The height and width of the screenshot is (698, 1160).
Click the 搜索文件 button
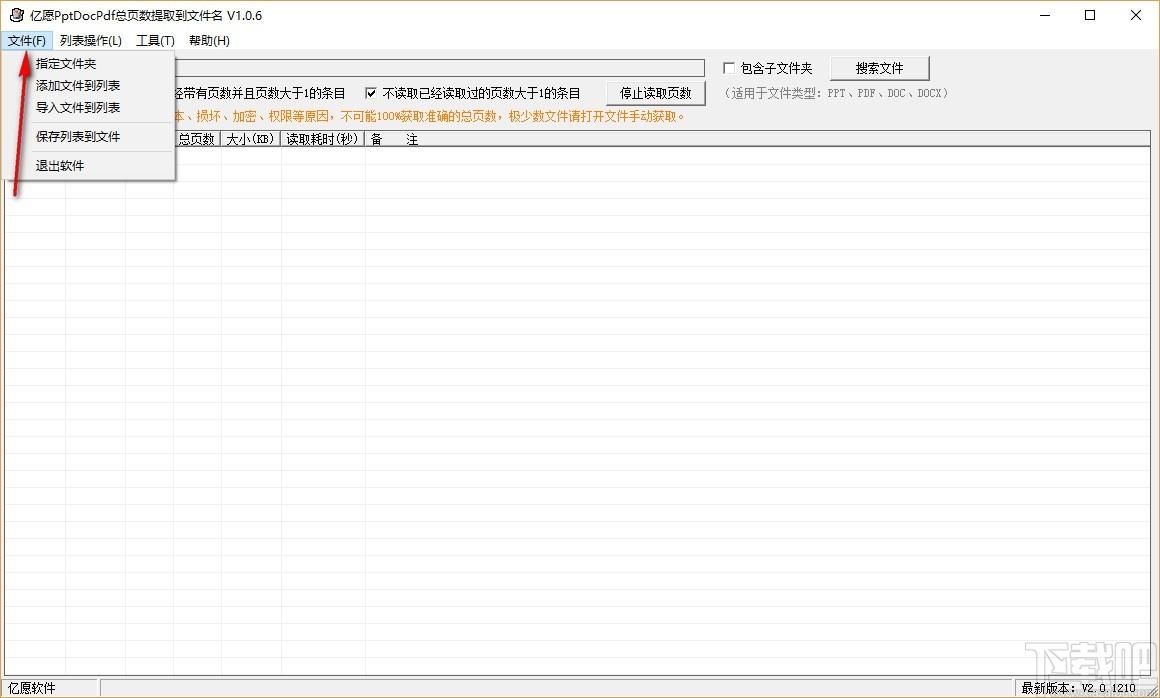[x=880, y=68]
